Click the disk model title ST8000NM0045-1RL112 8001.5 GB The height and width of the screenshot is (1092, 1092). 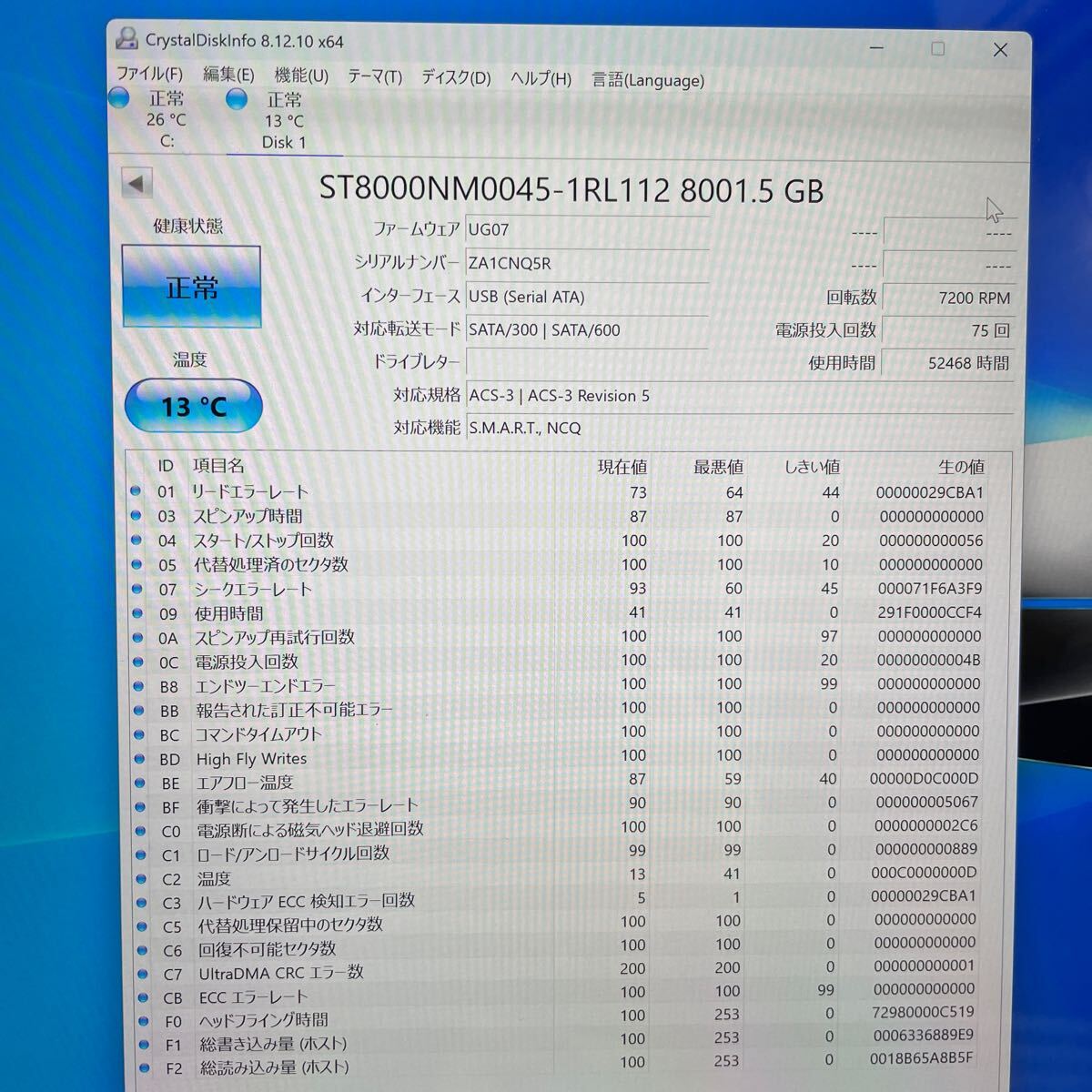[x=571, y=189]
